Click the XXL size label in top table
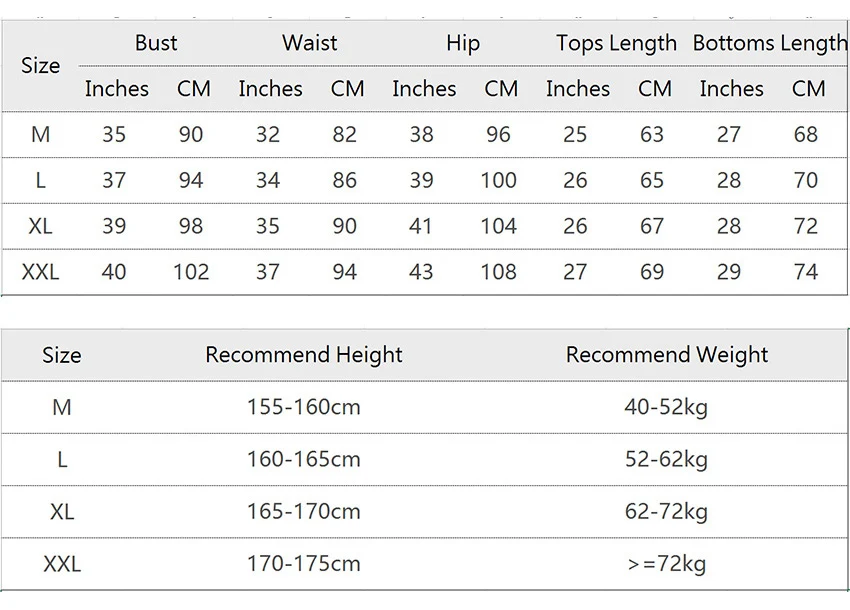Image resolution: width=850 pixels, height=610 pixels. [40, 272]
